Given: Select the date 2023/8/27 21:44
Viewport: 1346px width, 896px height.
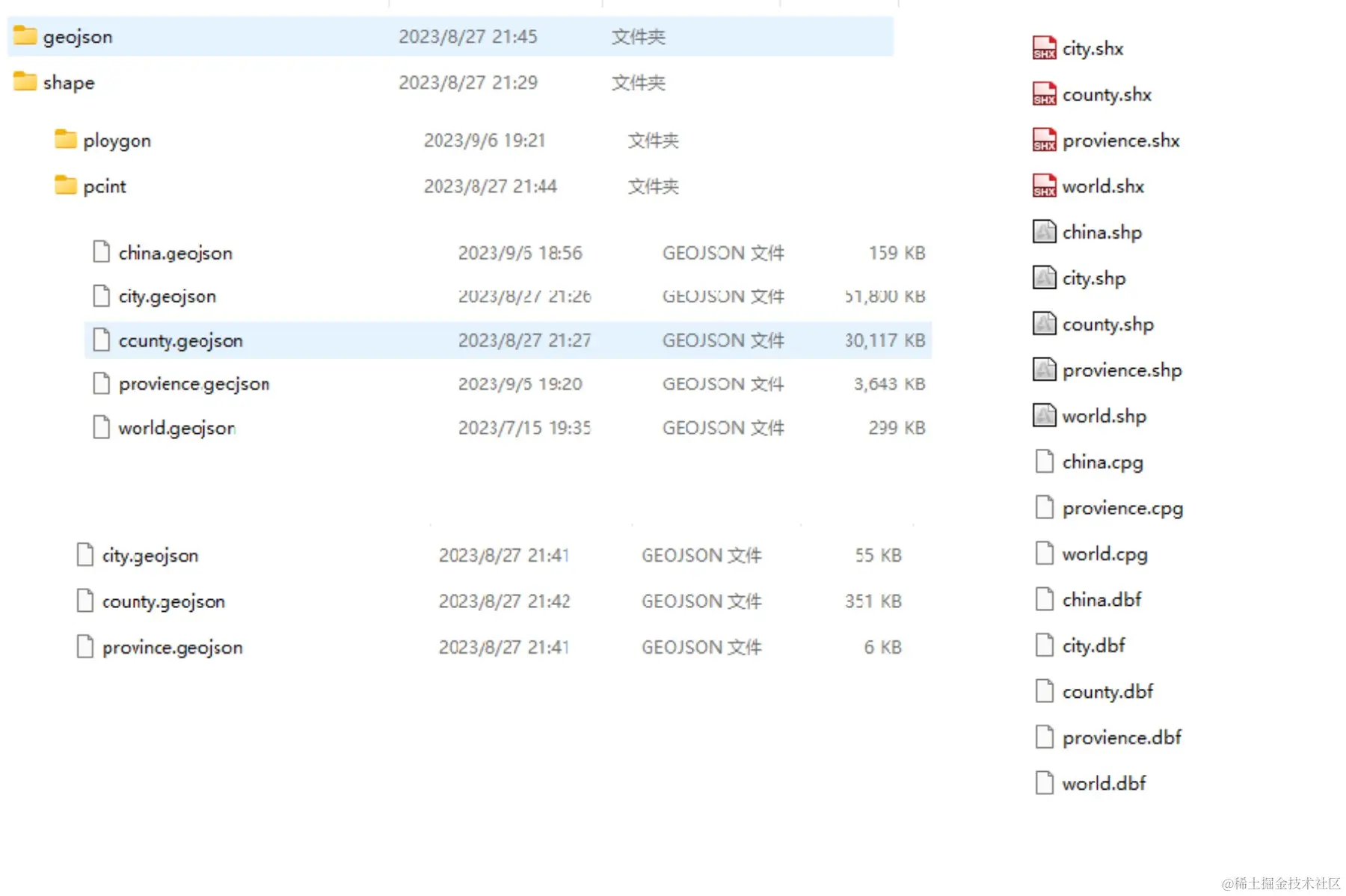Looking at the screenshot, I should pyautogui.click(x=491, y=186).
